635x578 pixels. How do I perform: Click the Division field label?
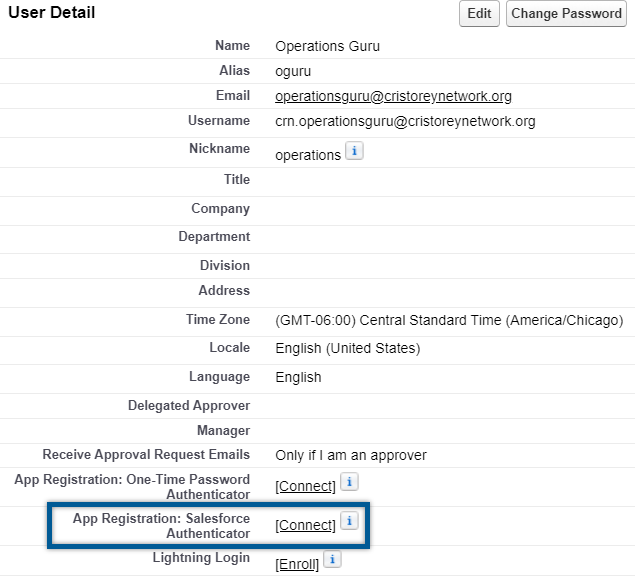[x=225, y=265]
